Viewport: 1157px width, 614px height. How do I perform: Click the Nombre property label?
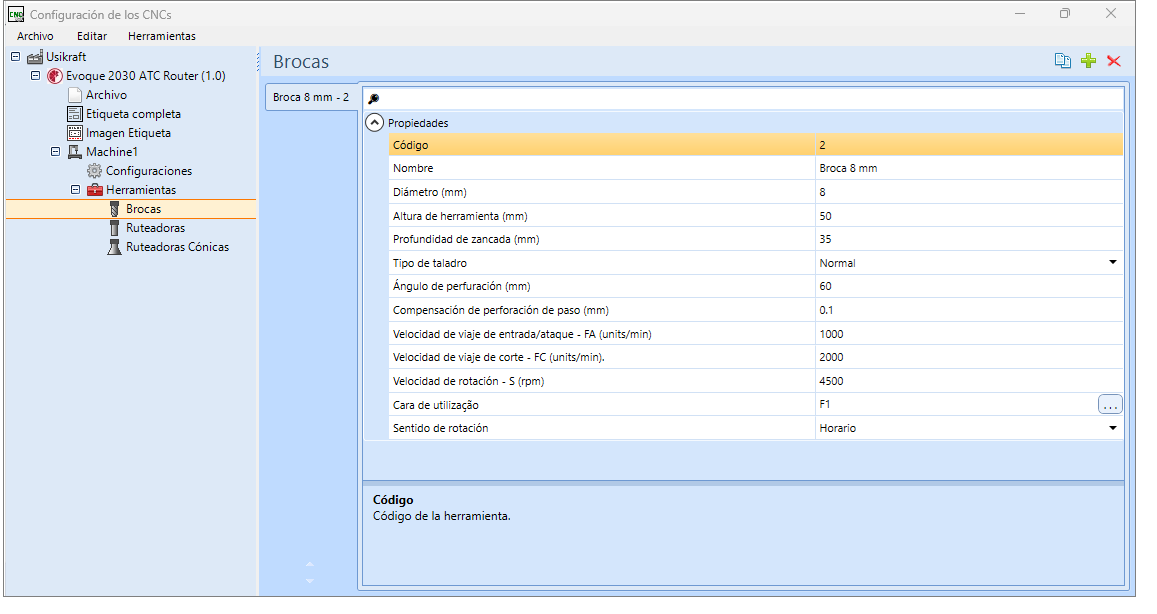[x=413, y=168]
